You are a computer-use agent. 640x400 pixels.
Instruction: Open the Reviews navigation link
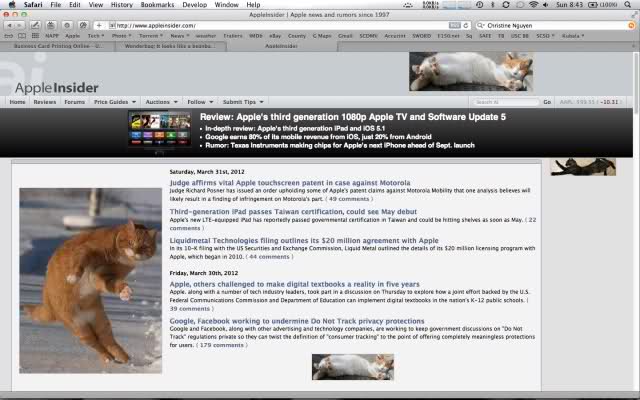(x=44, y=102)
